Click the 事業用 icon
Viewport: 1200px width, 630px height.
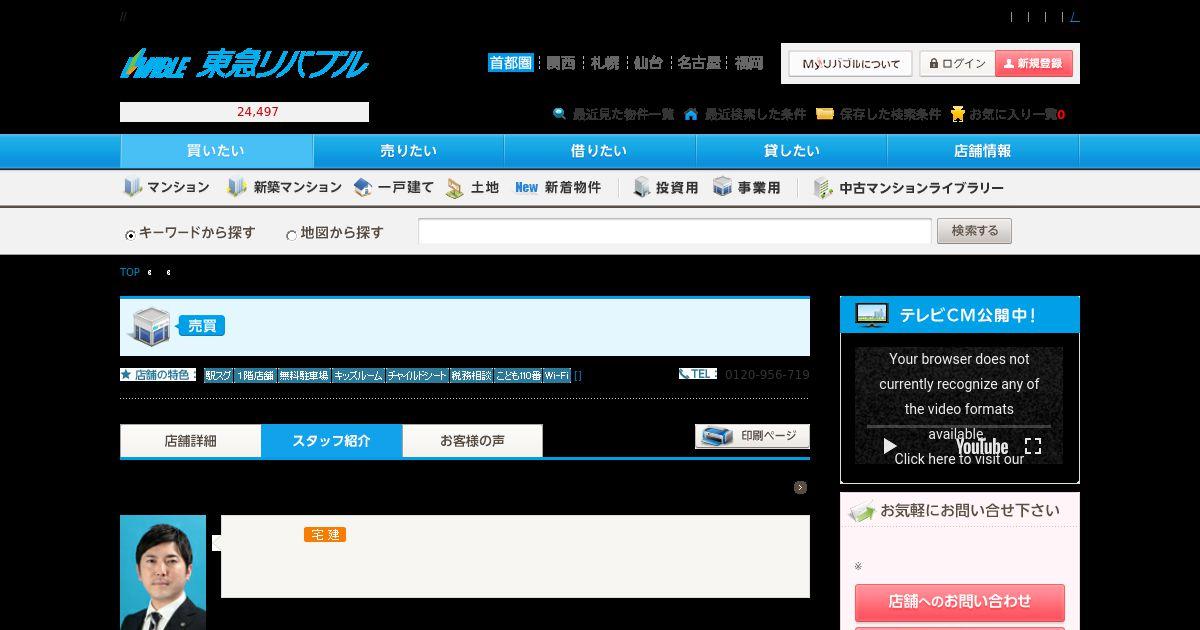point(723,187)
